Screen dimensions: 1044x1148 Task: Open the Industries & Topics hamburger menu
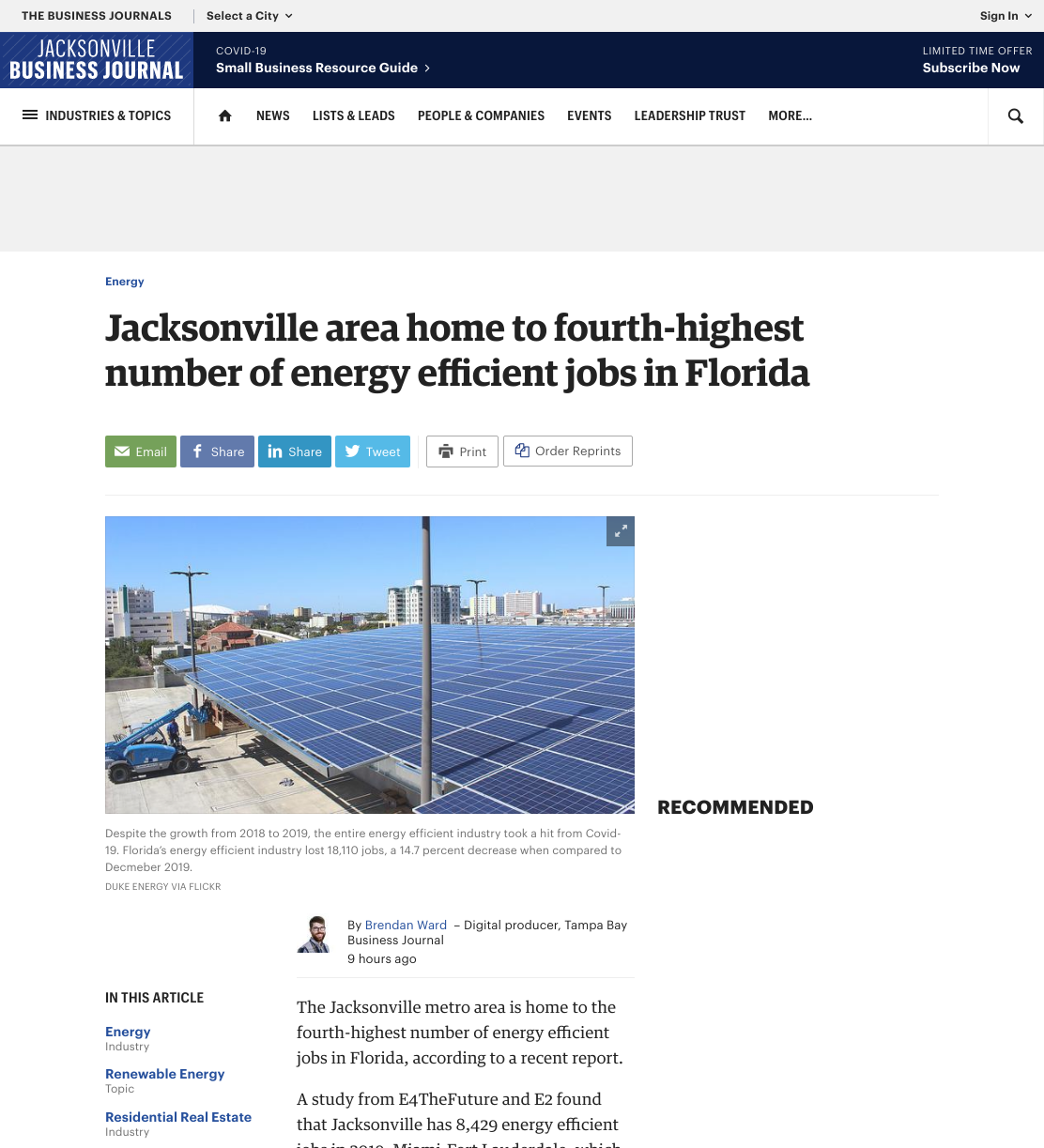tap(97, 116)
